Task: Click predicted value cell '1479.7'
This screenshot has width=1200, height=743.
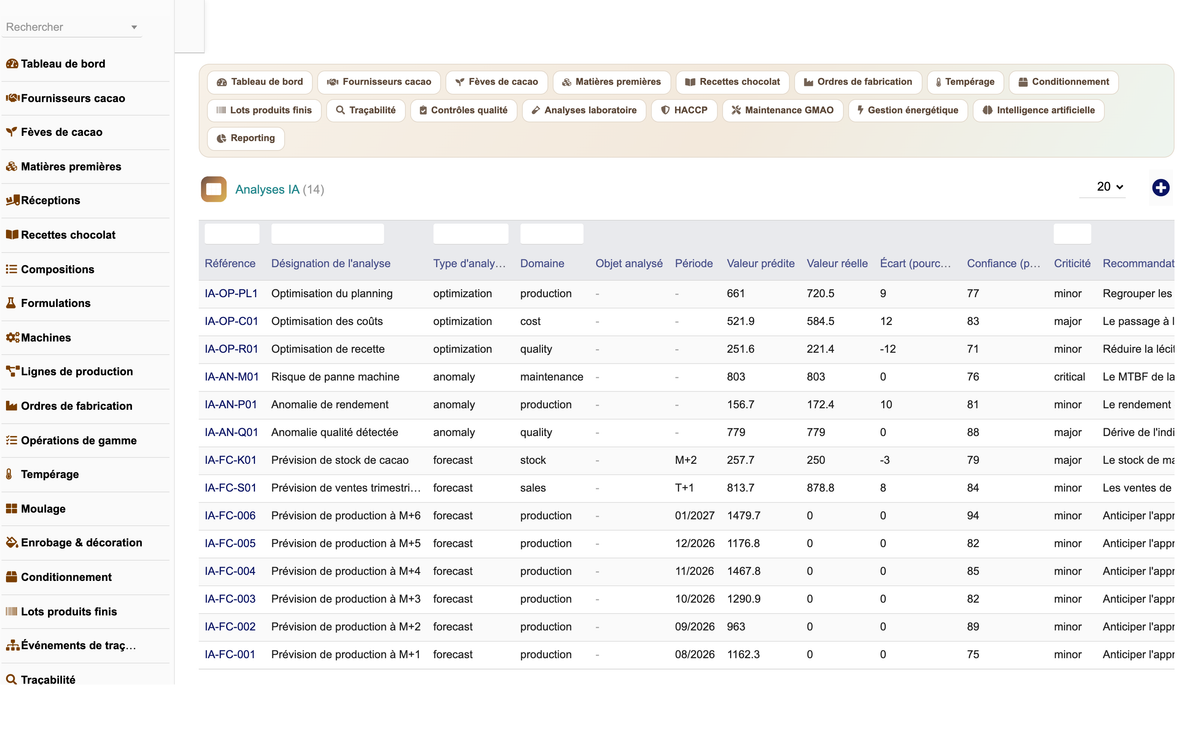Action: (x=744, y=516)
